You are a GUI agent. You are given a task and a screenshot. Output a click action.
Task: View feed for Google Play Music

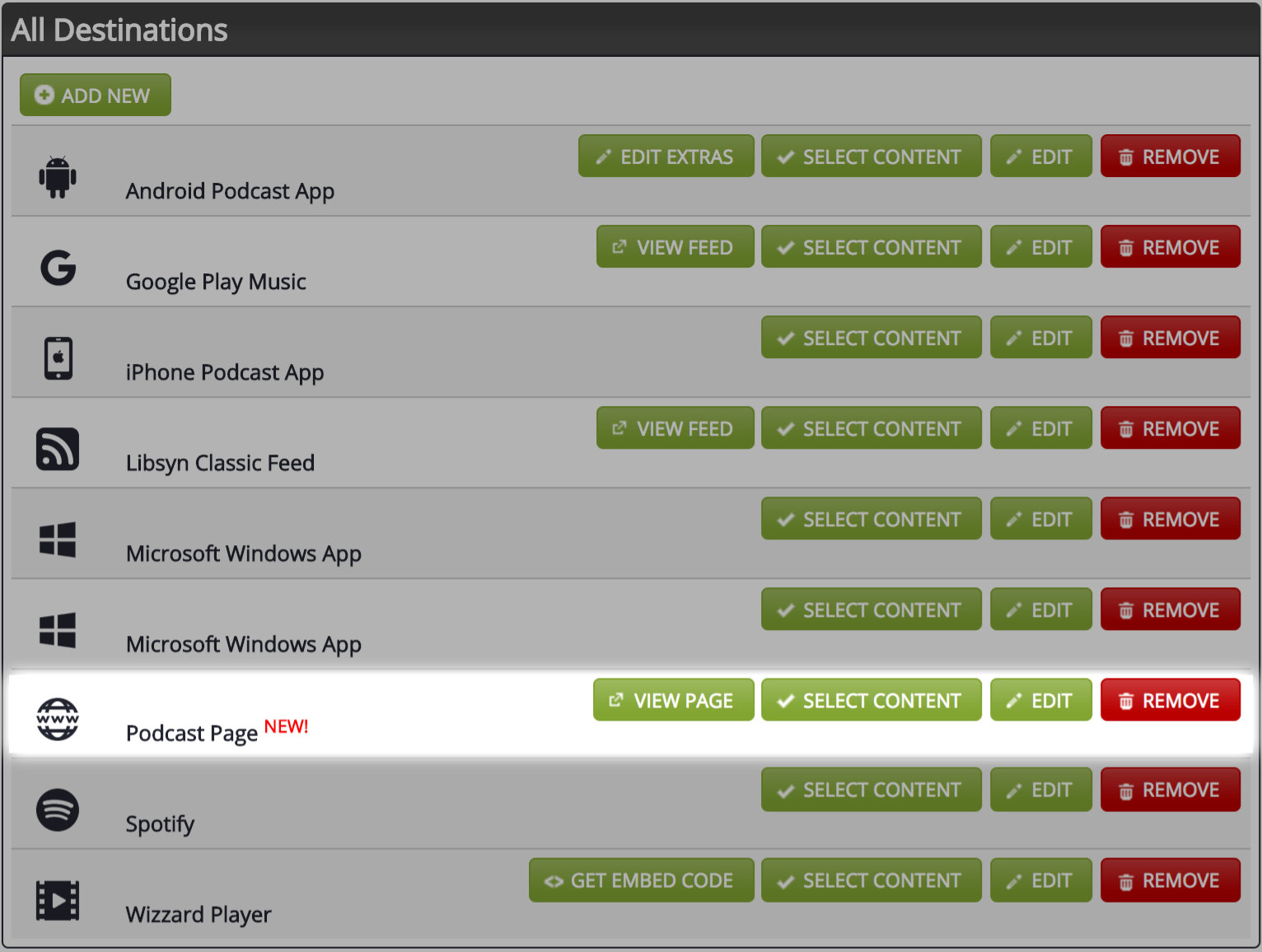pyautogui.click(x=675, y=246)
